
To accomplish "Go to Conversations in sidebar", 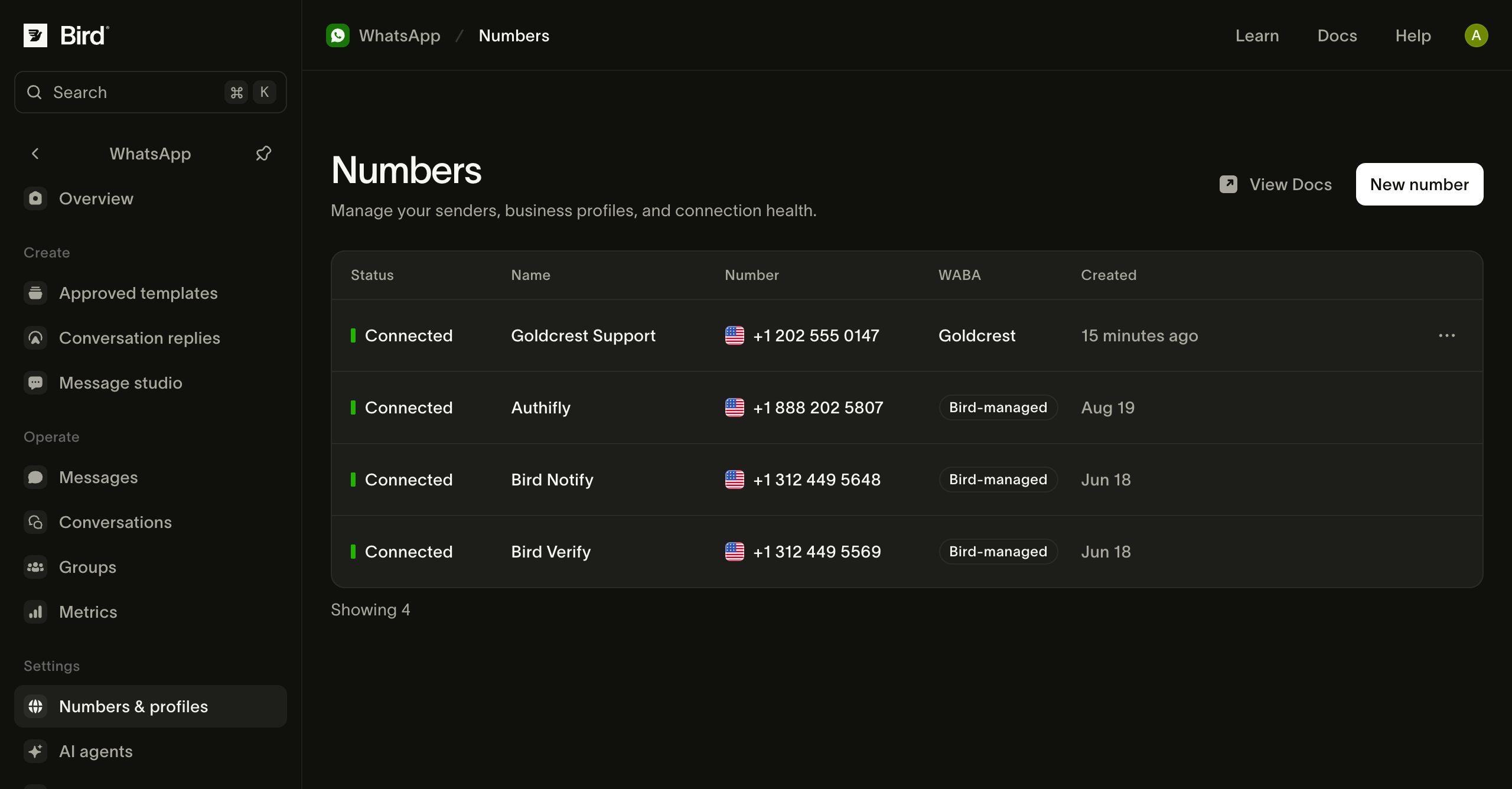I will [x=151, y=522].
